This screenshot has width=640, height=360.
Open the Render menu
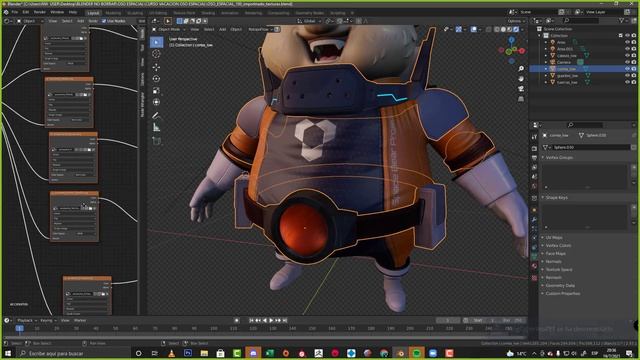click(x=40, y=12)
